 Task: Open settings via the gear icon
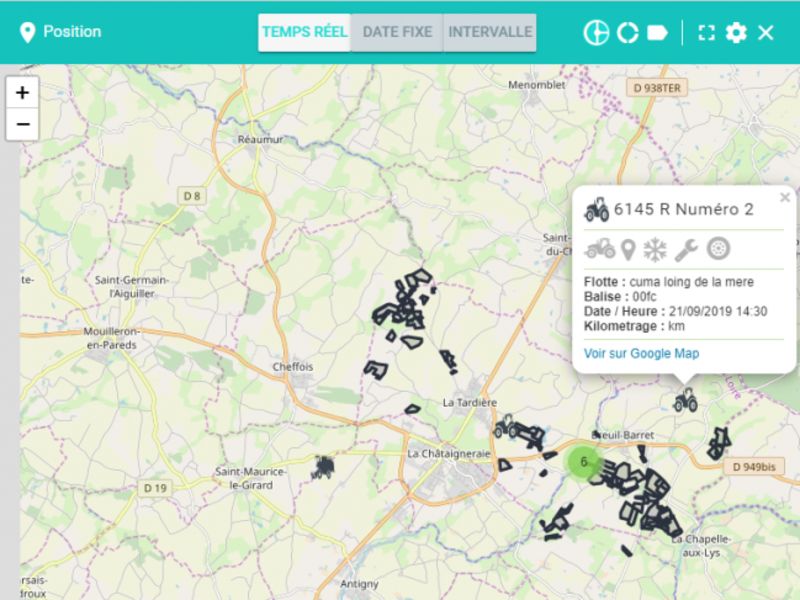(736, 33)
